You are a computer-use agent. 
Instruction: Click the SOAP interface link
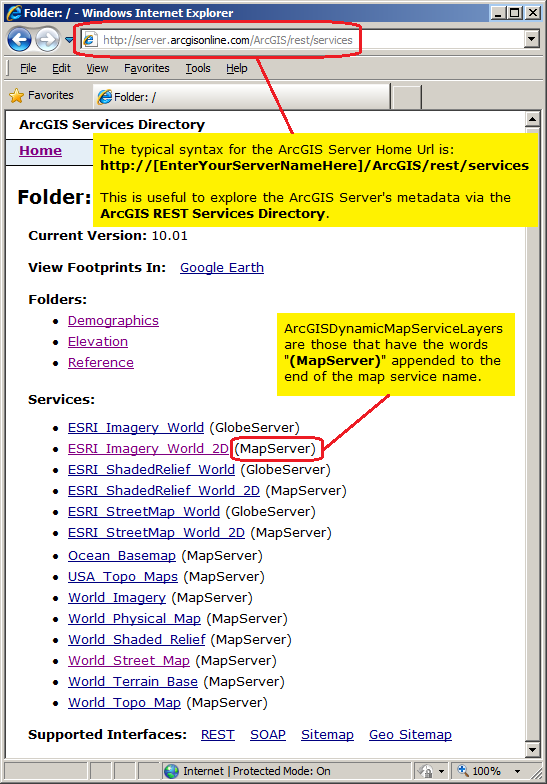click(x=268, y=734)
